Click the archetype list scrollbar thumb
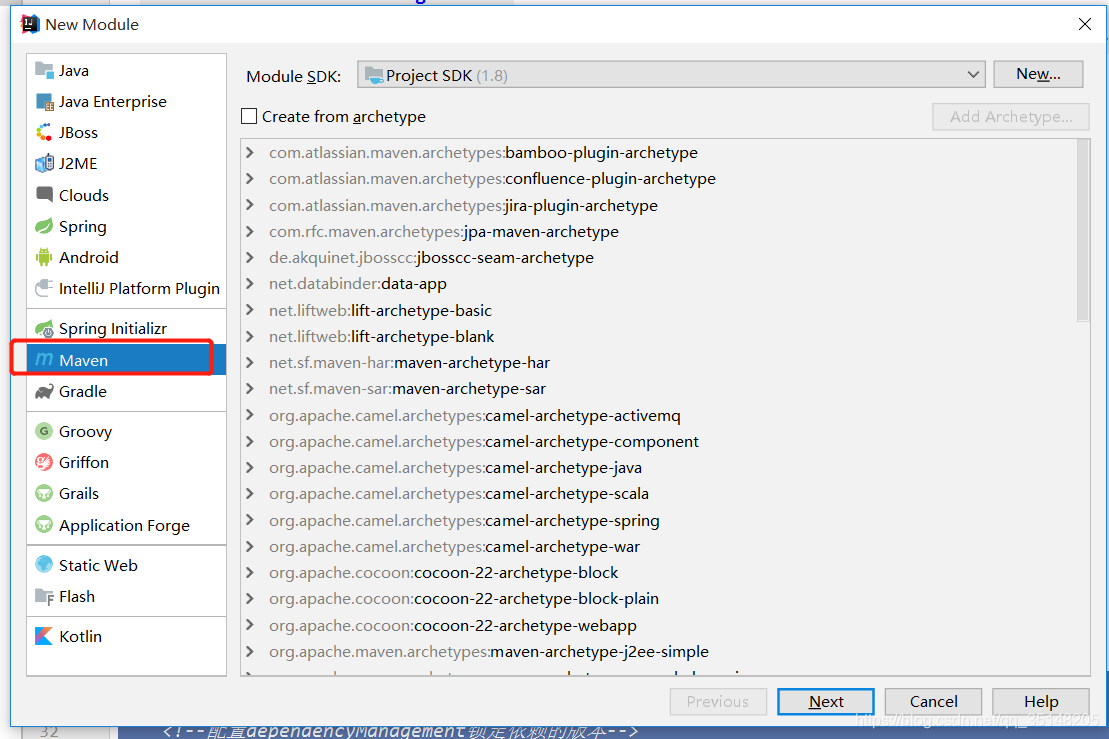 [x=1083, y=231]
